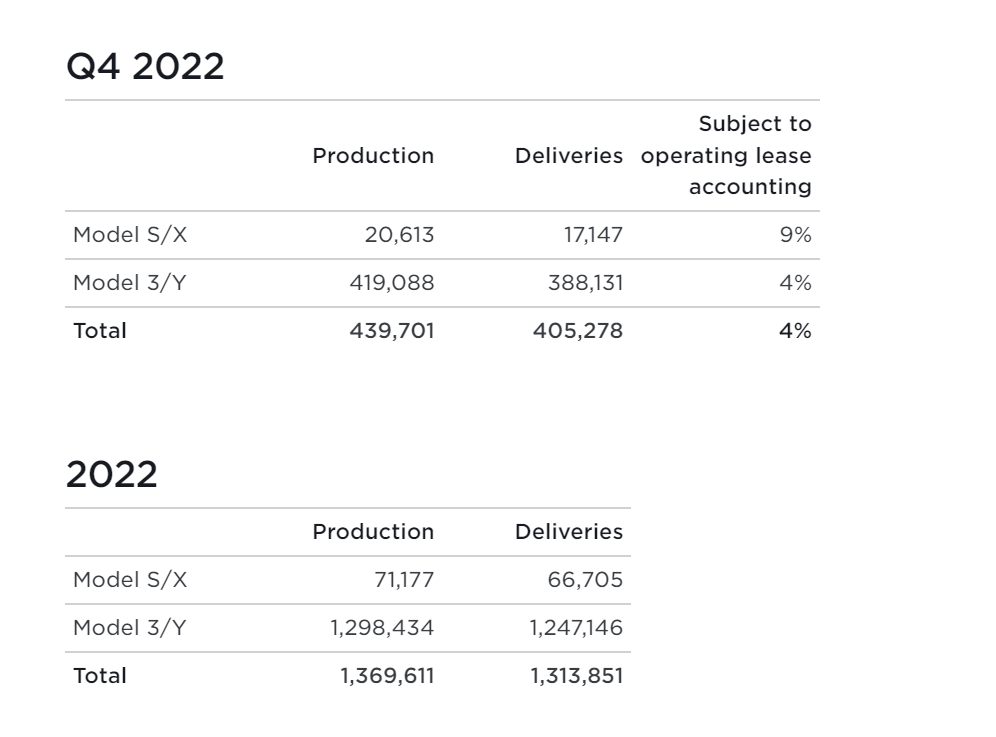Screen dimensions: 996x737
Task: Click the annual total production 1,369,611
Action: [x=387, y=676]
